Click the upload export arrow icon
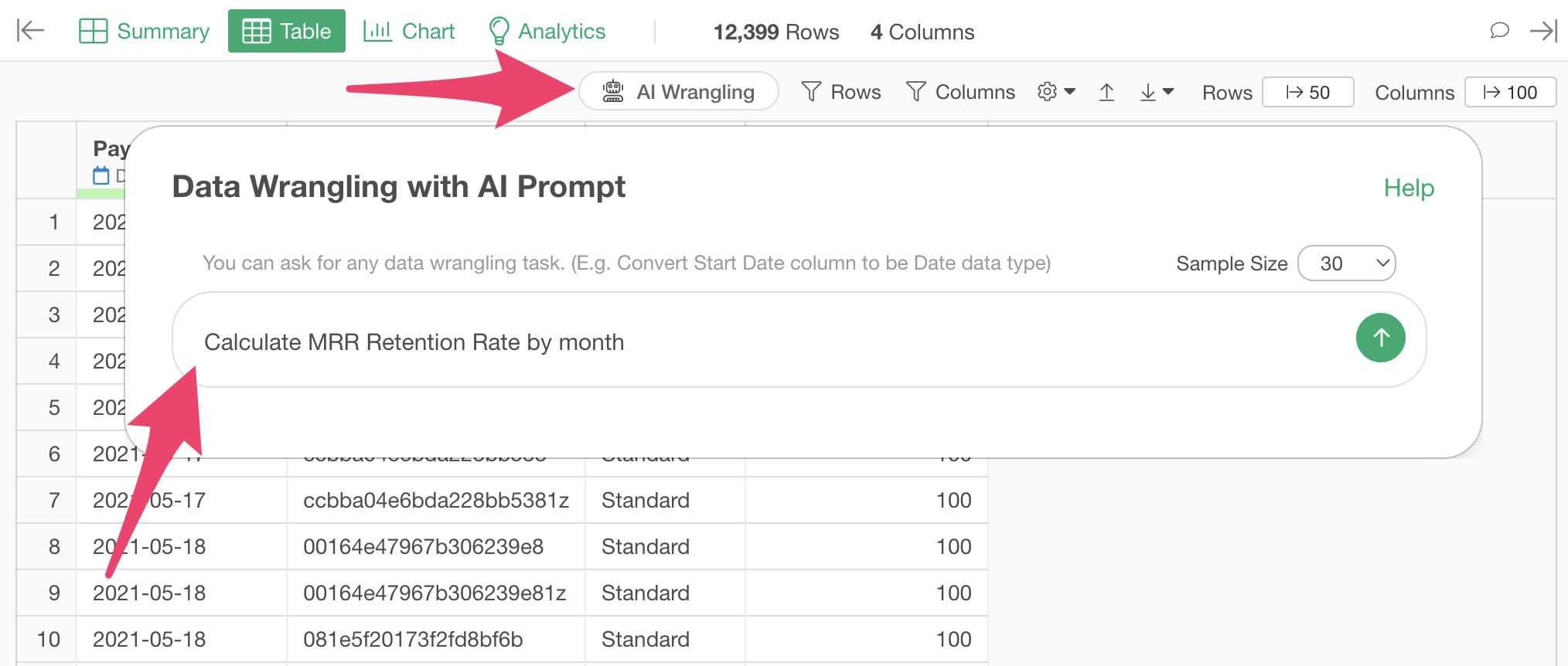The image size is (1568, 666). click(1106, 93)
